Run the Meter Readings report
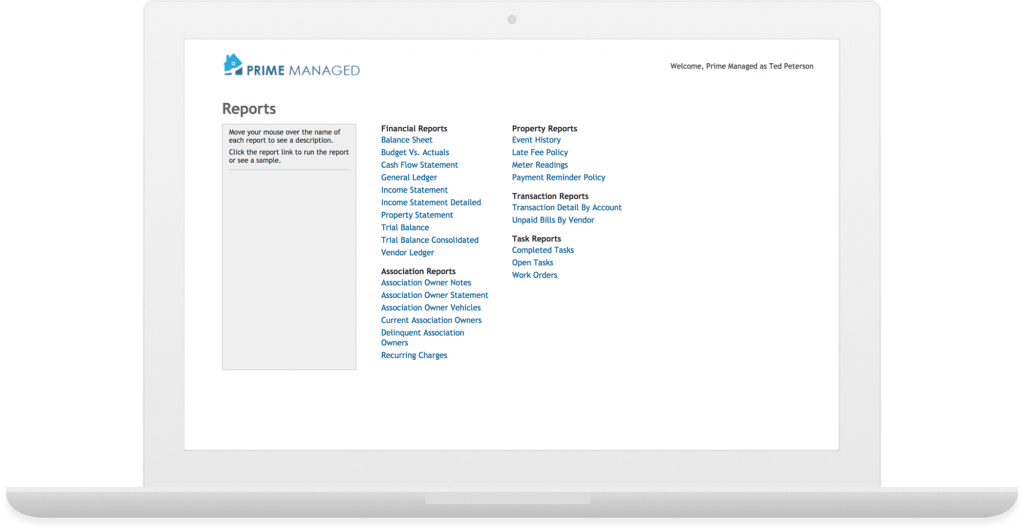Viewport: 1024px width, 530px height. pyautogui.click(x=540, y=164)
